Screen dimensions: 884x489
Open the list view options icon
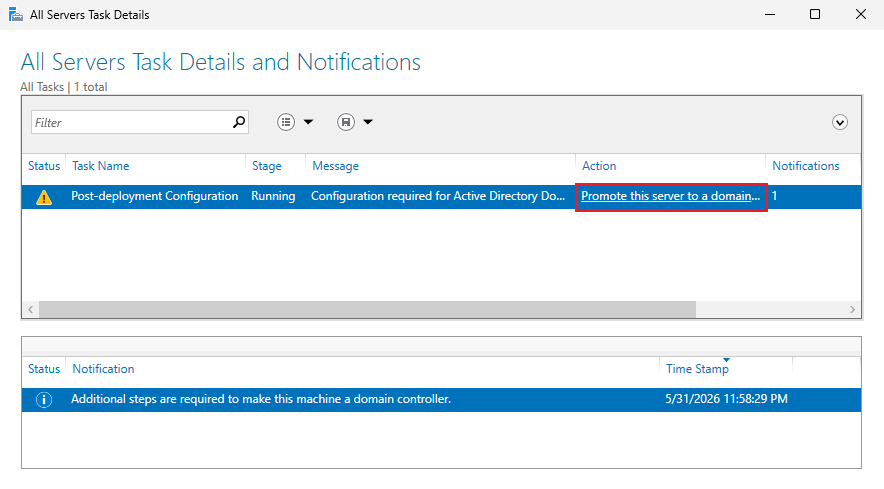click(286, 122)
